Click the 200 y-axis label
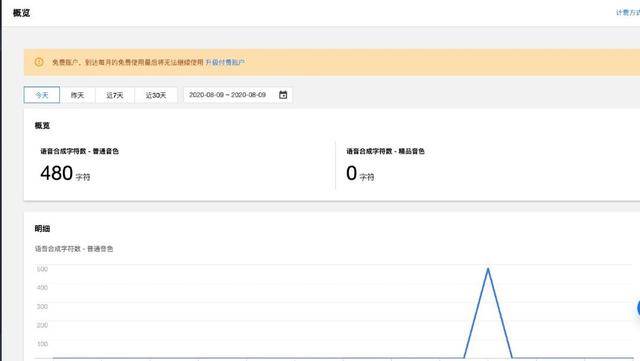This screenshot has width=640, height=361. click(42, 325)
